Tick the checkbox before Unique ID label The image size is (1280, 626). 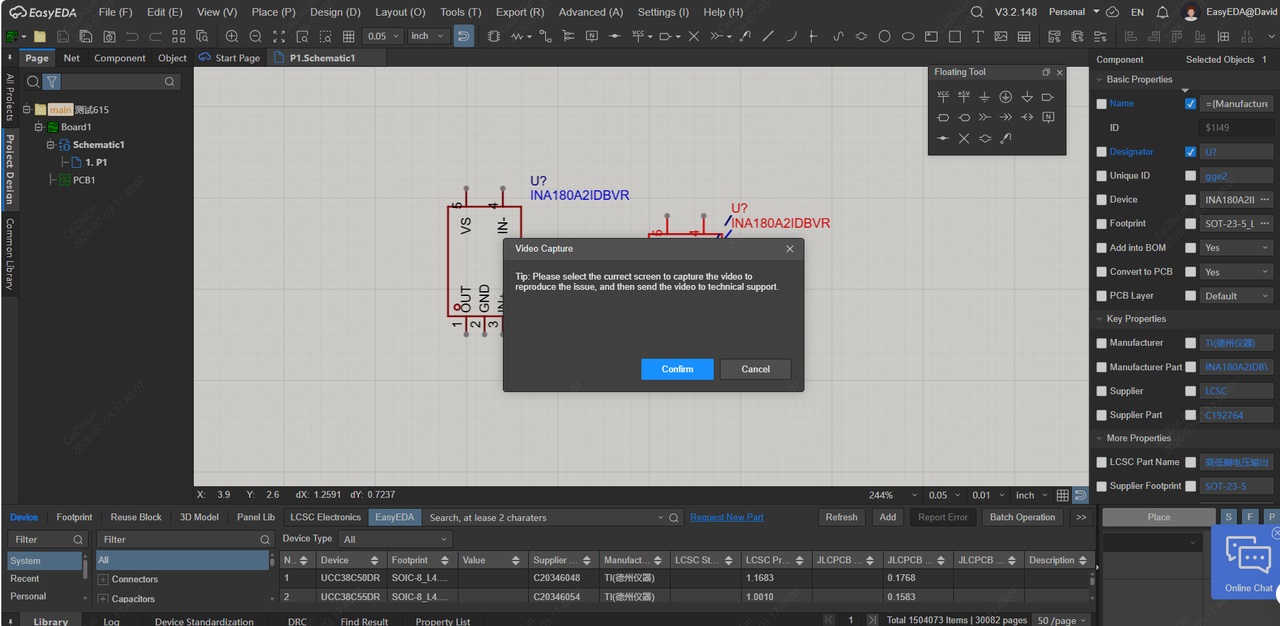point(1101,176)
